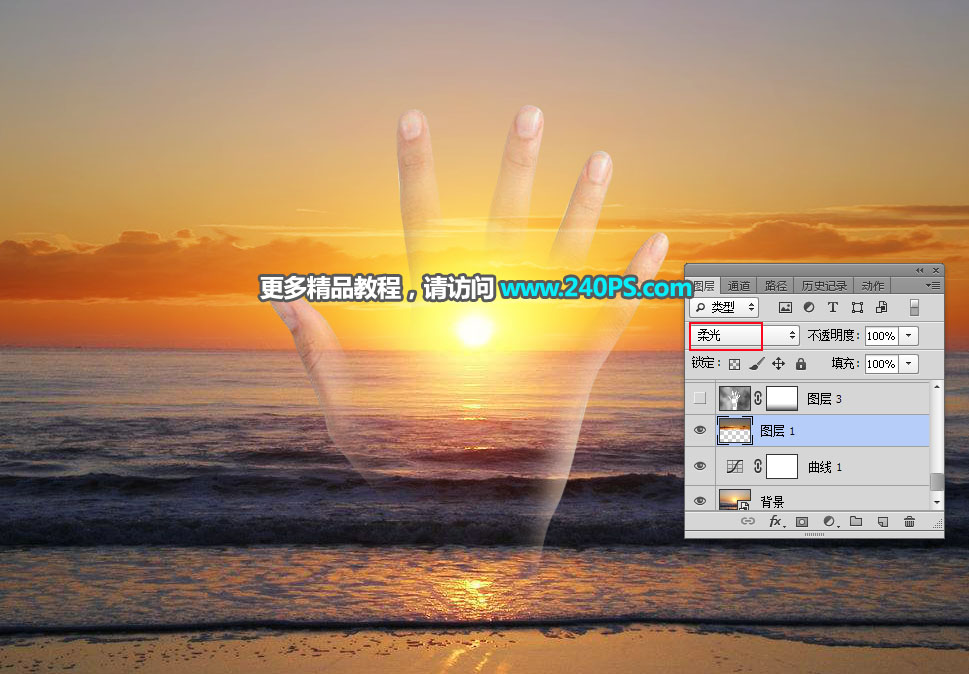Open the layer styles fx menu

(776, 521)
